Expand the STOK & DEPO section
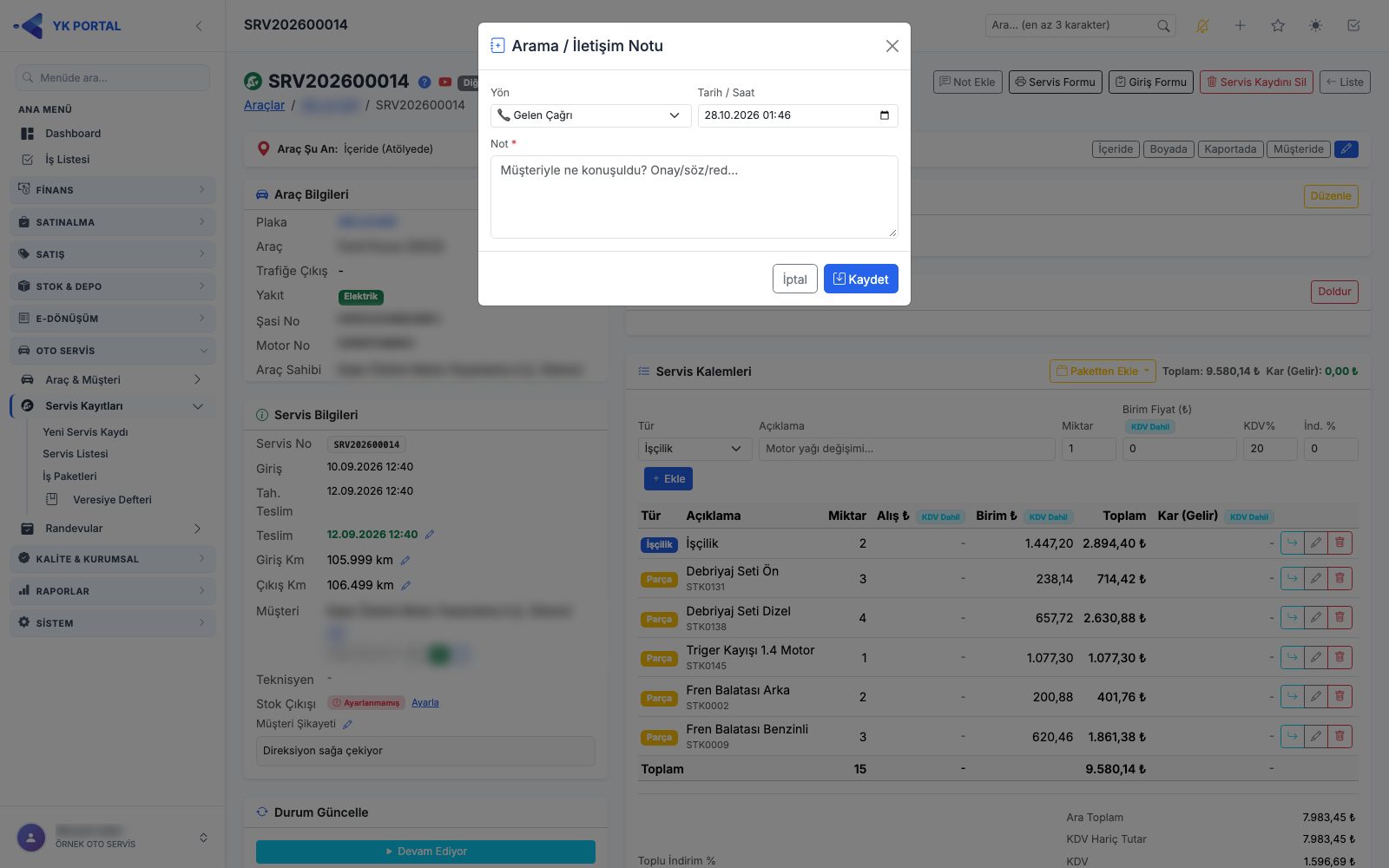 point(113,286)
